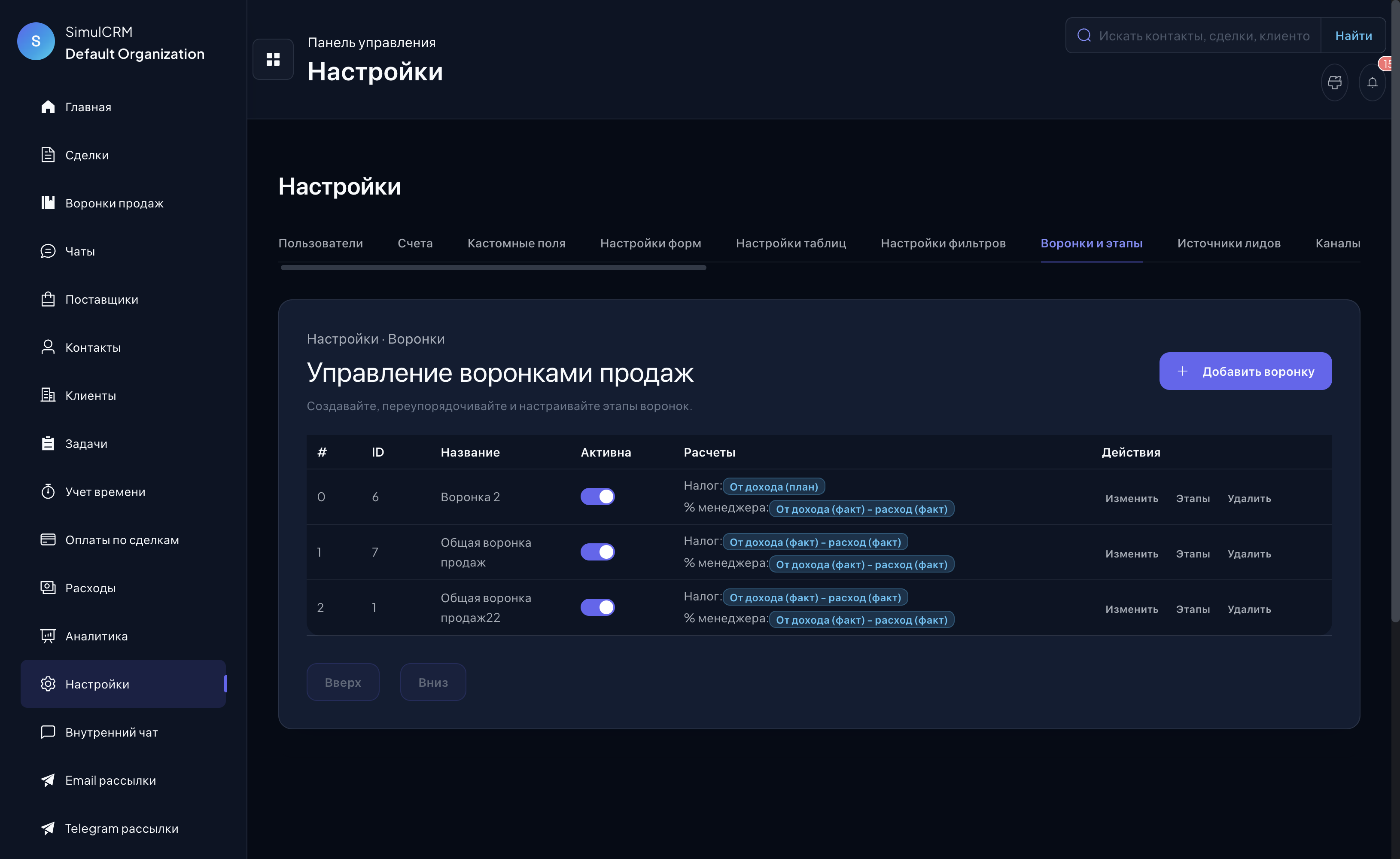Disable the Воронка 2 active toggle
Image resolution: width=1400 pixels, height=859 pixels.
tap(598, 496)
